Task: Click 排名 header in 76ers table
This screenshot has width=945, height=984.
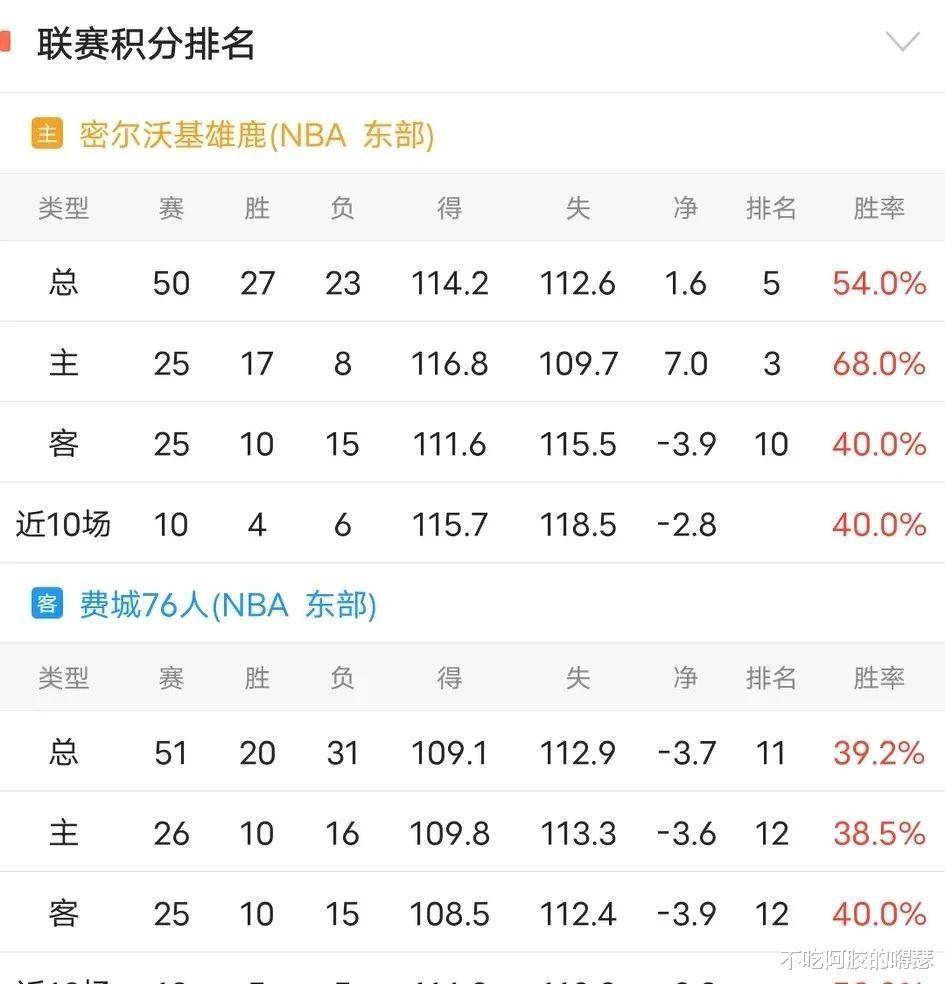Action: tap(771, 678)
